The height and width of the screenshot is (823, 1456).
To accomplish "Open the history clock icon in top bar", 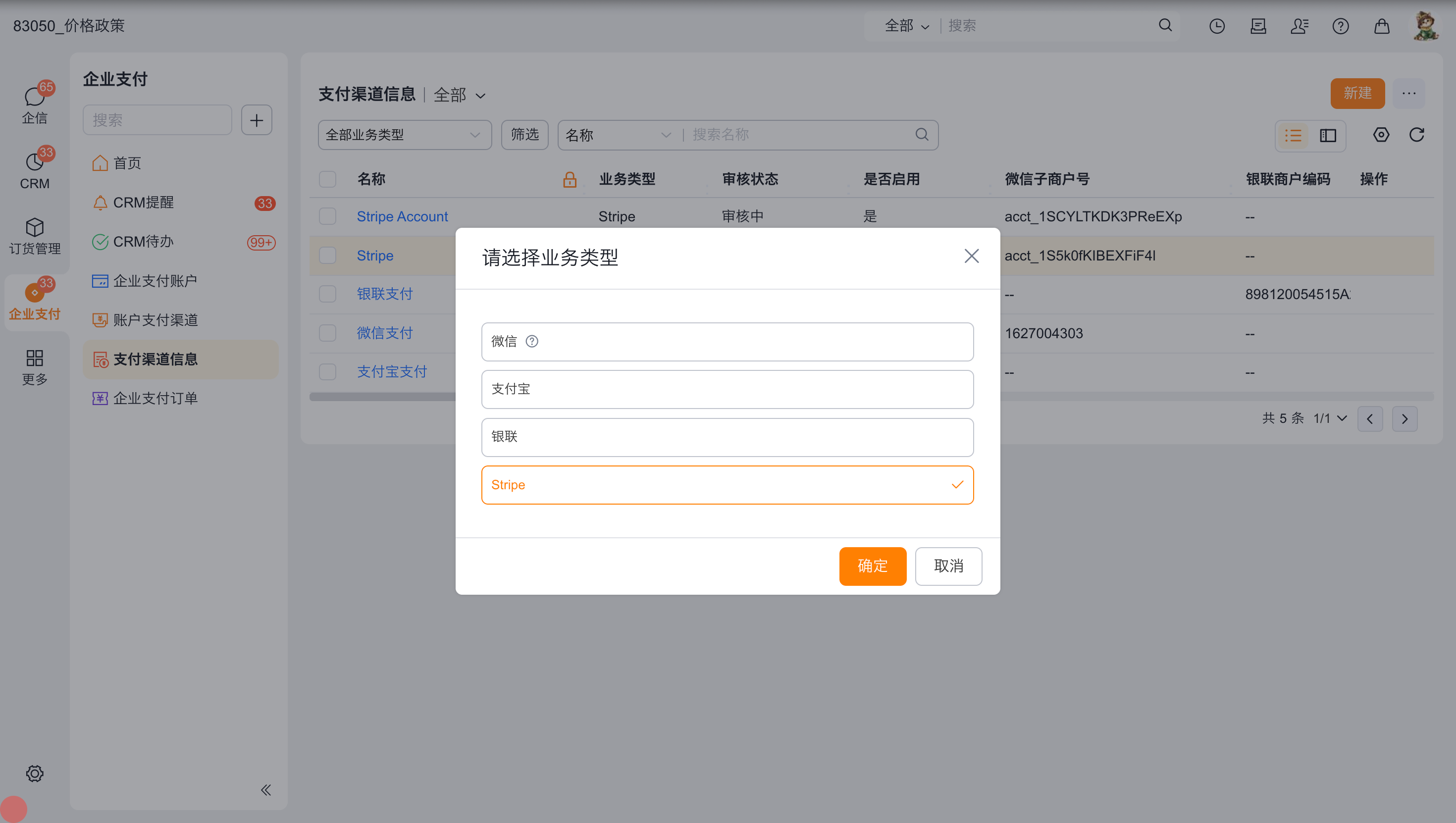I will point(1216,26).
